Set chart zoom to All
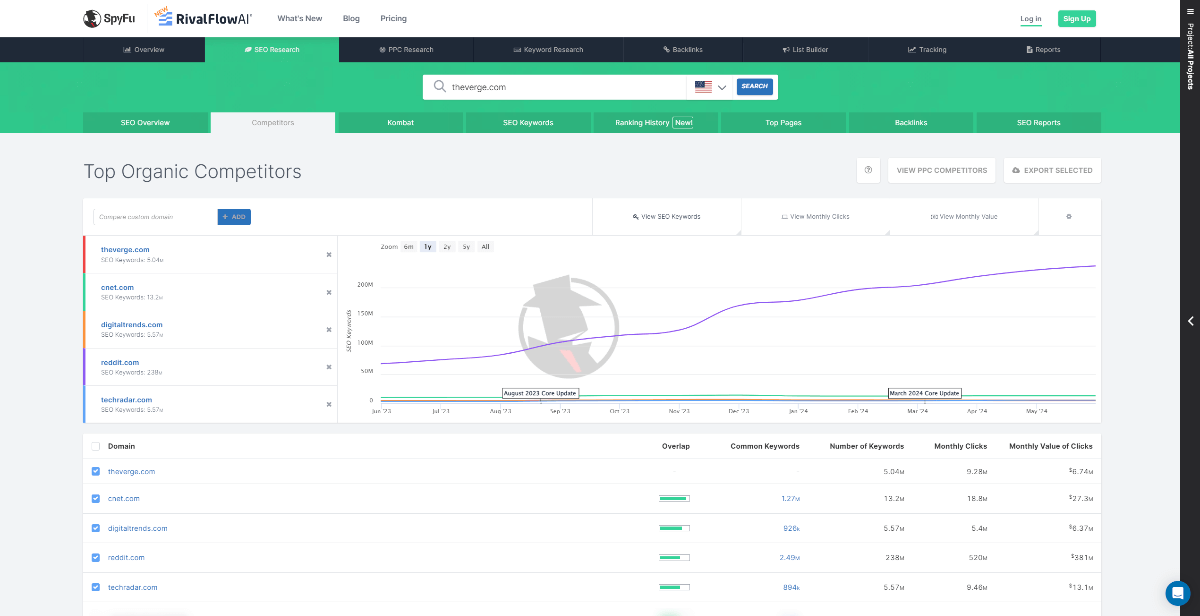The width and height of the screenshot is (1200, 616). click(485, 246)
